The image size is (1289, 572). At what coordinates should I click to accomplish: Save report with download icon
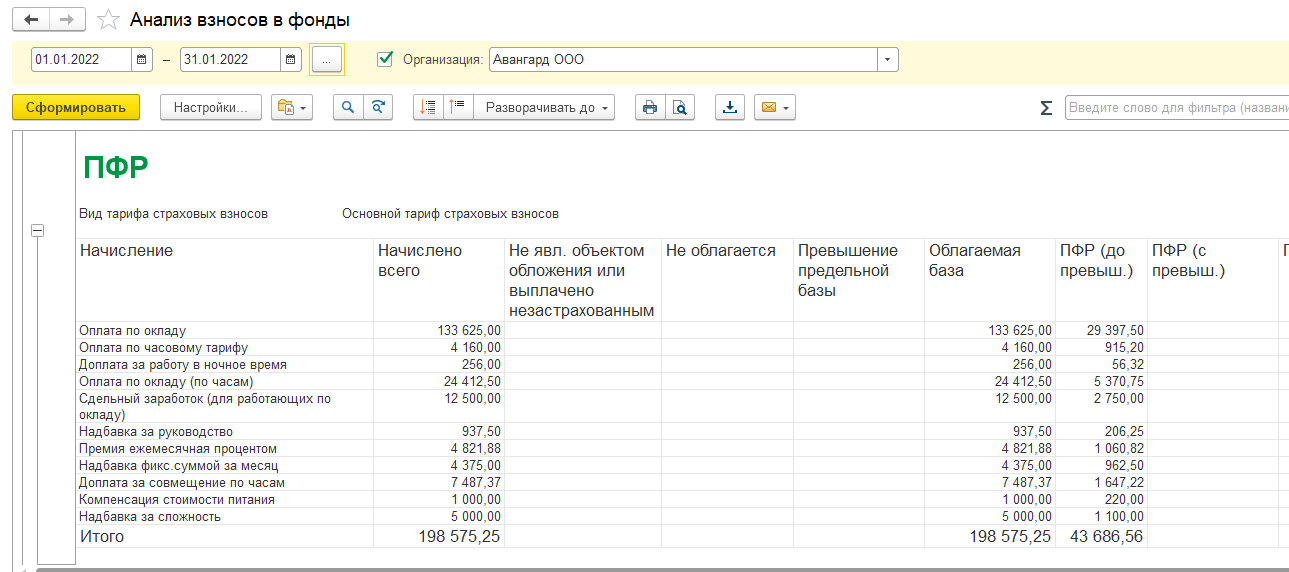730,108
